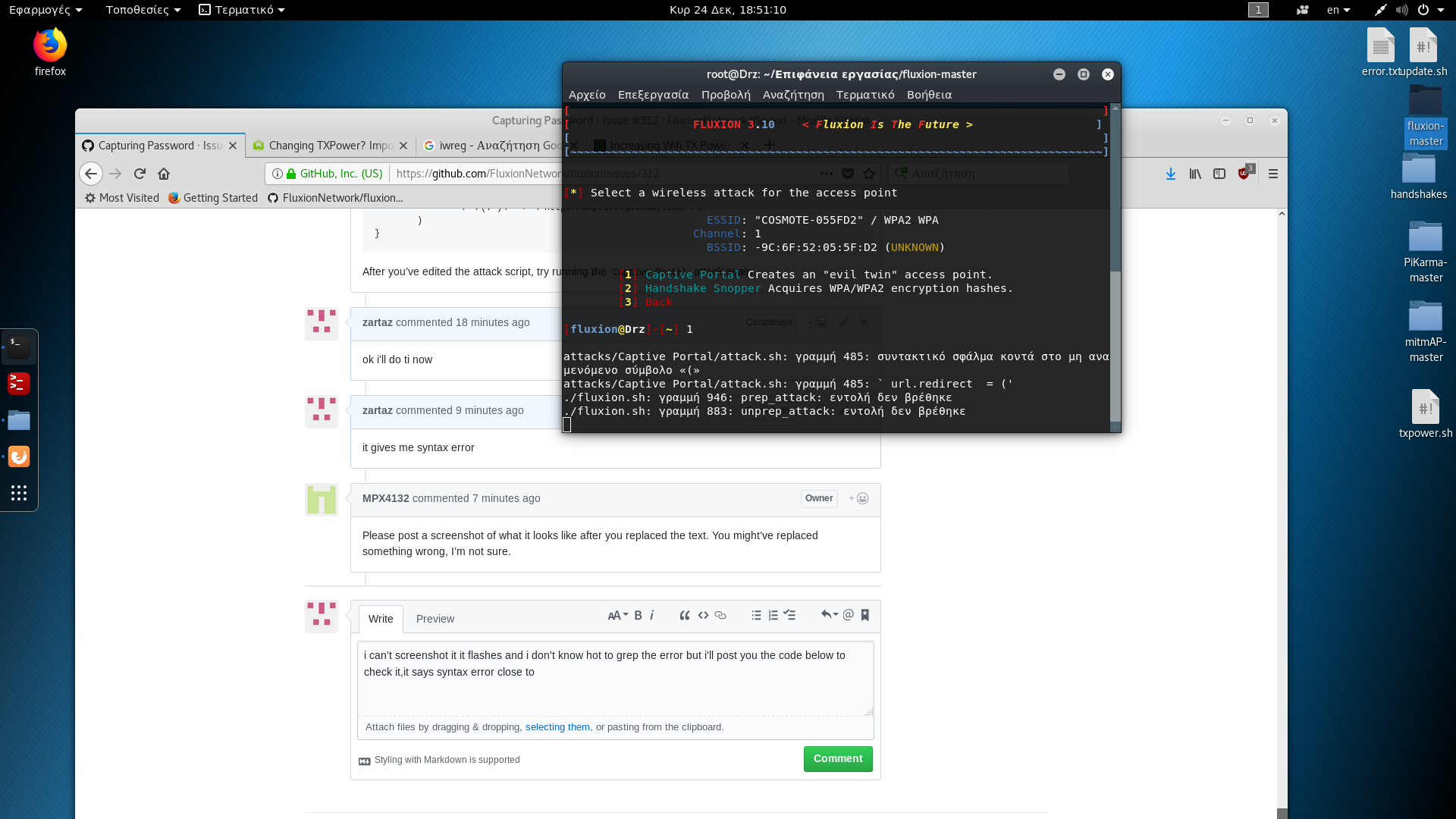1456x819 pixels.
Task: Focus the comment text area
Action: pyautogui.click(x=616, y=679)
